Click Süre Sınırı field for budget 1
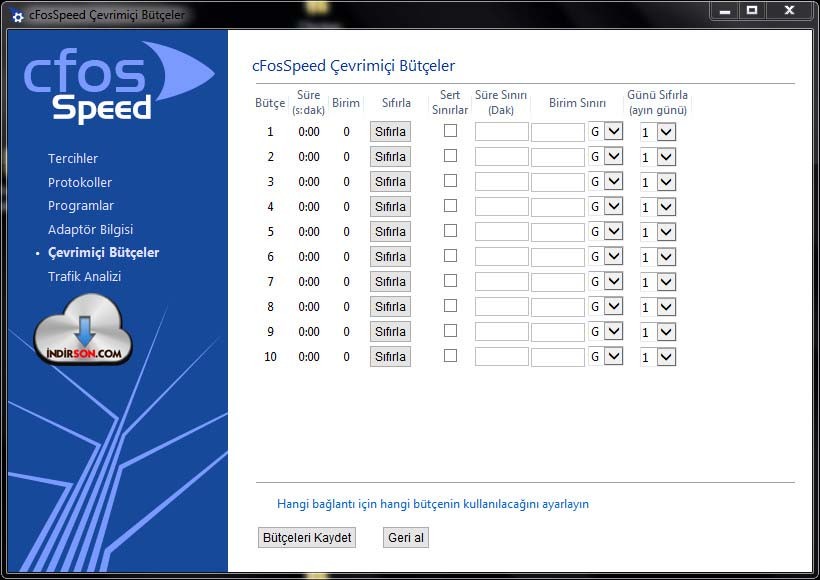 click(x=502, y=132)
